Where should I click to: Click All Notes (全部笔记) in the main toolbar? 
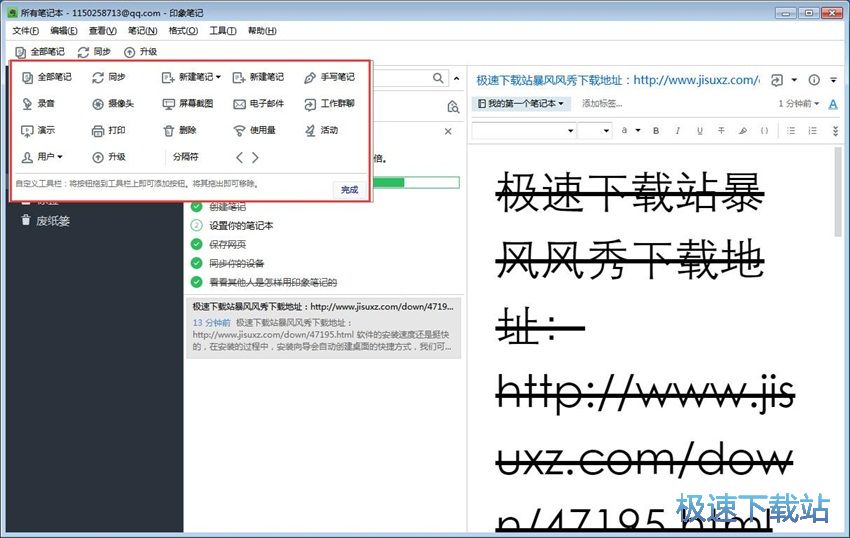[40, 52]
